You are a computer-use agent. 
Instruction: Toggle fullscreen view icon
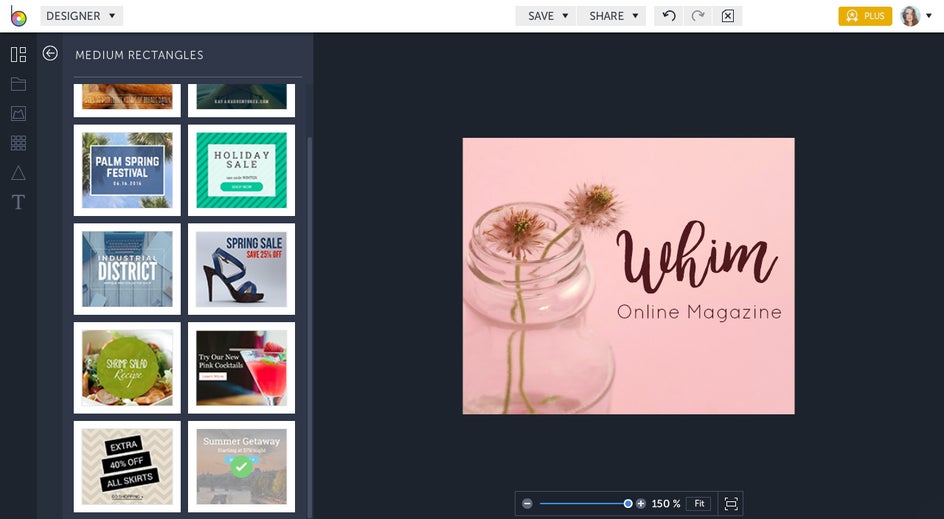[731, 504]
